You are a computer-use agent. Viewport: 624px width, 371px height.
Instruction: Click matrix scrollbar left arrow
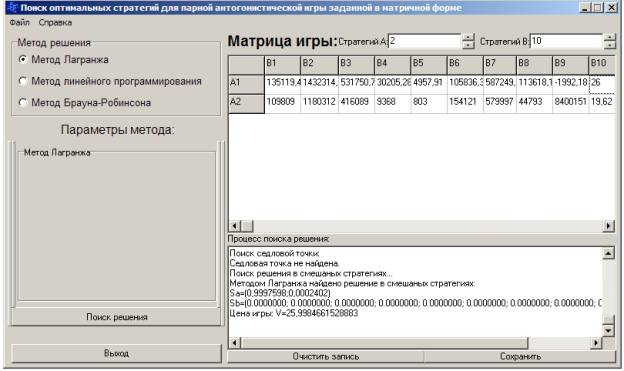[235, 226]
